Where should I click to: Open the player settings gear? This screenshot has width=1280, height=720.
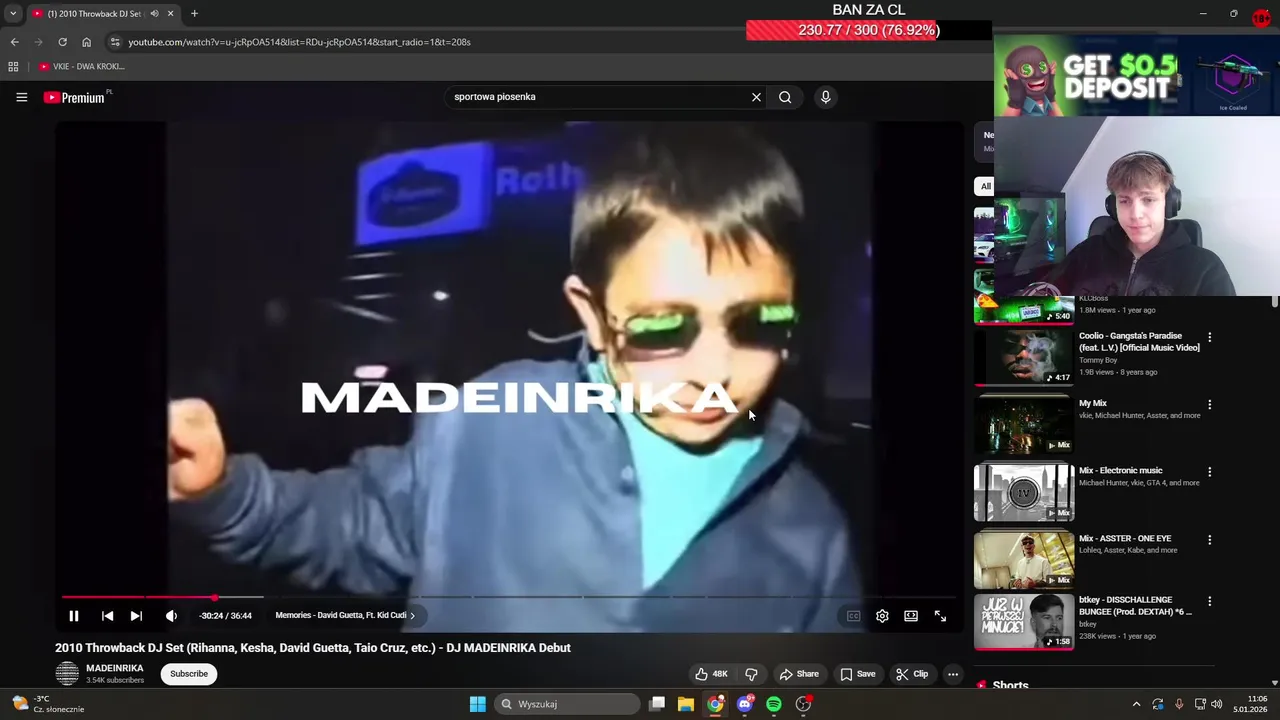click(x=882, y=616)
